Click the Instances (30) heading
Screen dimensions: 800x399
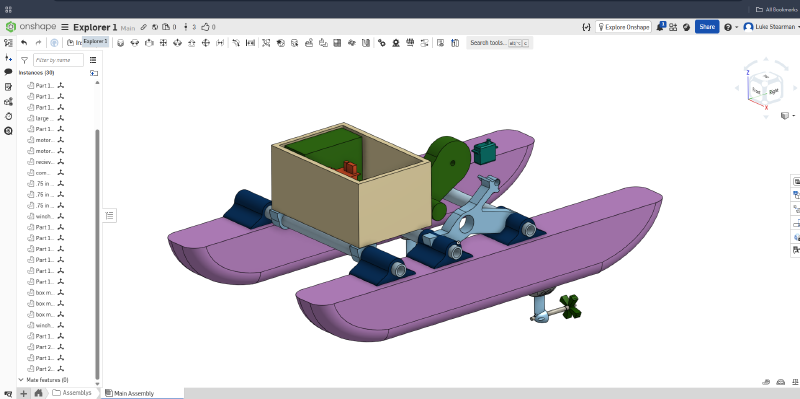(36, 73)
